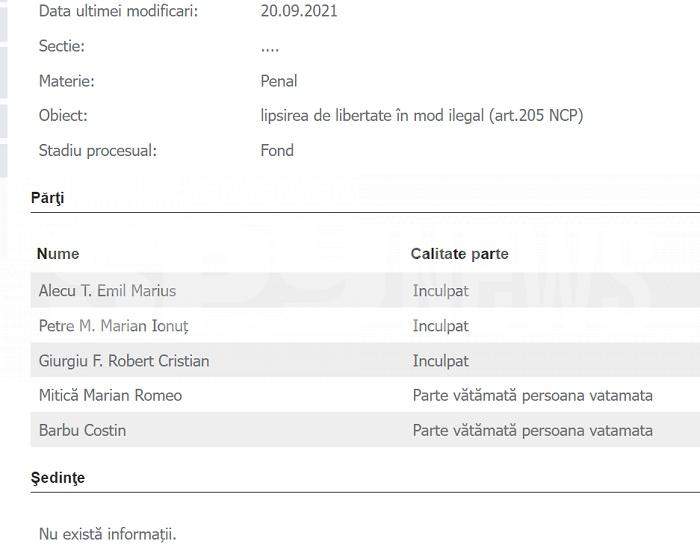Click the "Sectie" field label

point(62,46)
